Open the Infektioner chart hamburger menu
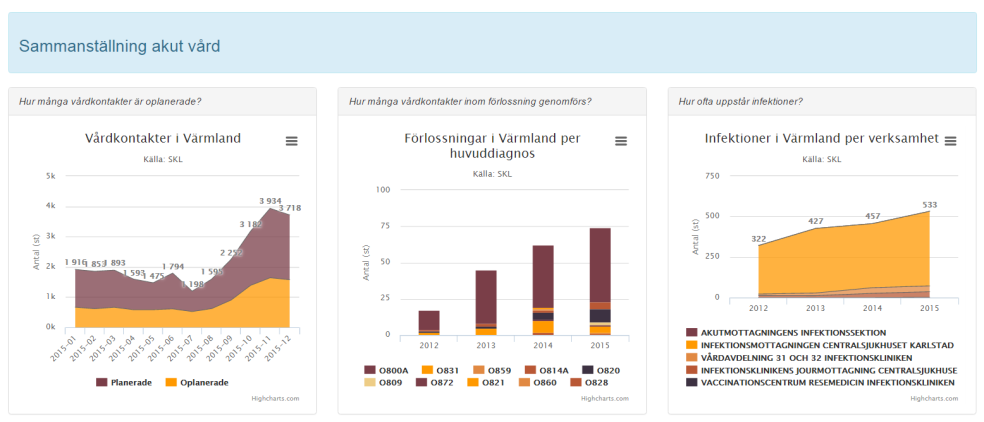Image resolution: width=984 pixels, height=422 pixels. point(950,141)
